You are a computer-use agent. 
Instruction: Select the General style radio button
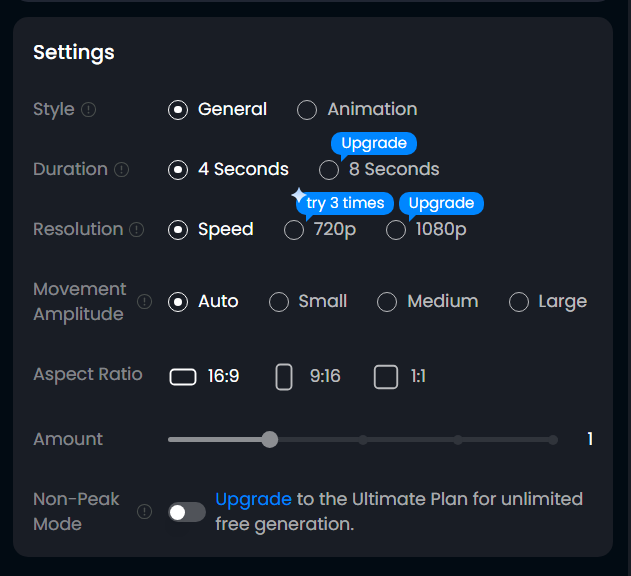click(178, 110)
